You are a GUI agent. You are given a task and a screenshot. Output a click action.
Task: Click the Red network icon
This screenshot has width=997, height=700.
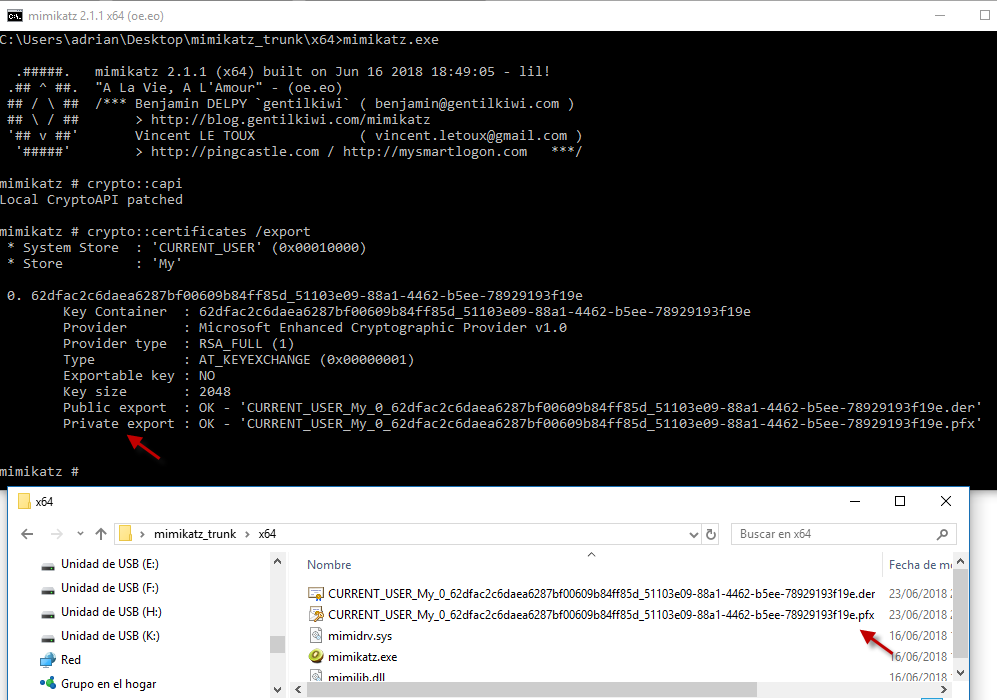[x=48, y=660]
